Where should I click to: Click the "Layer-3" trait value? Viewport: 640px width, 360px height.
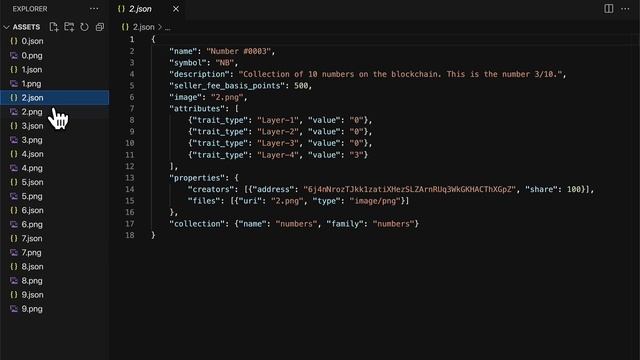coord(278,143)
